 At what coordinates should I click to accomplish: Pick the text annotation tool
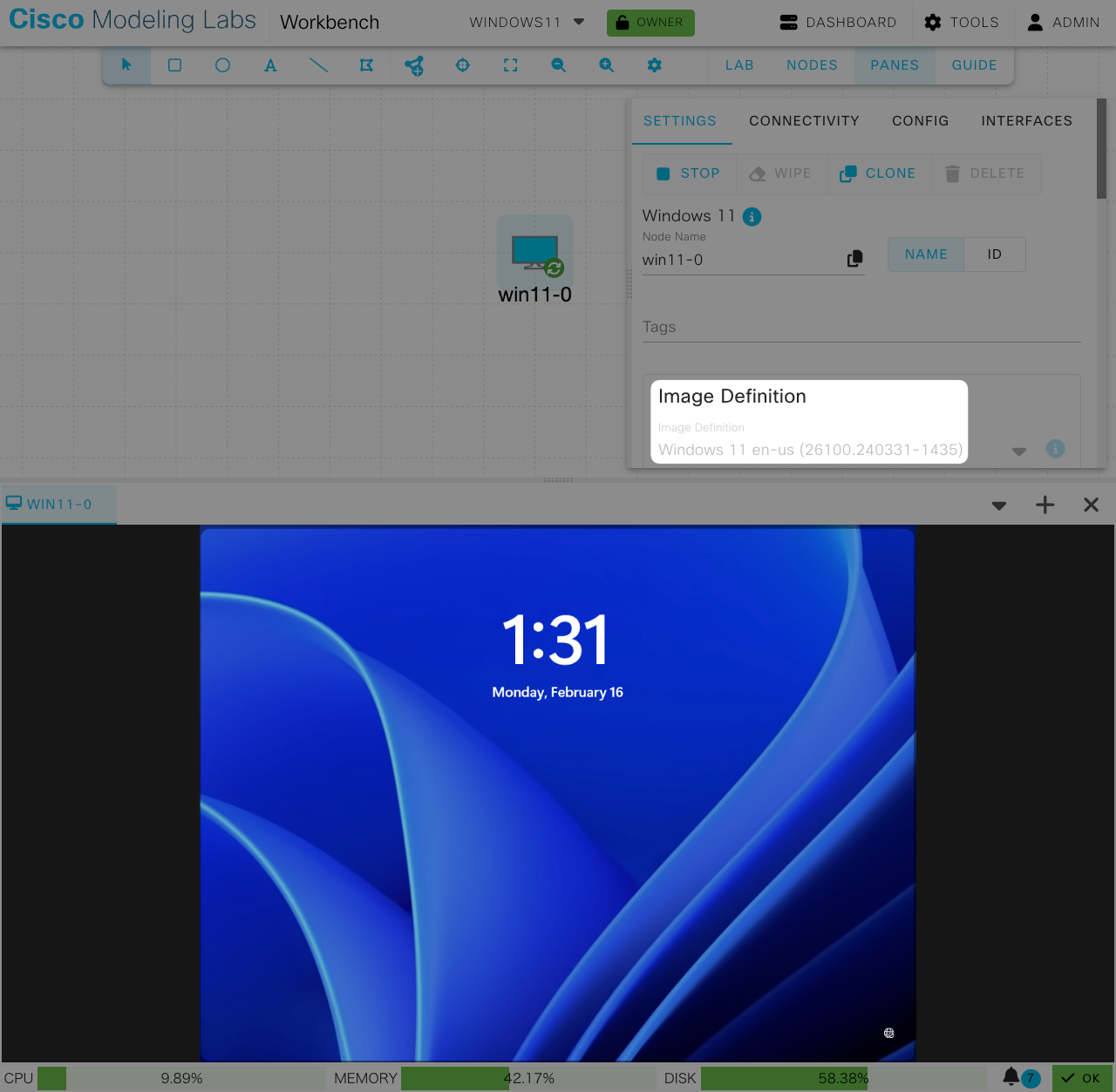point(270,65)
